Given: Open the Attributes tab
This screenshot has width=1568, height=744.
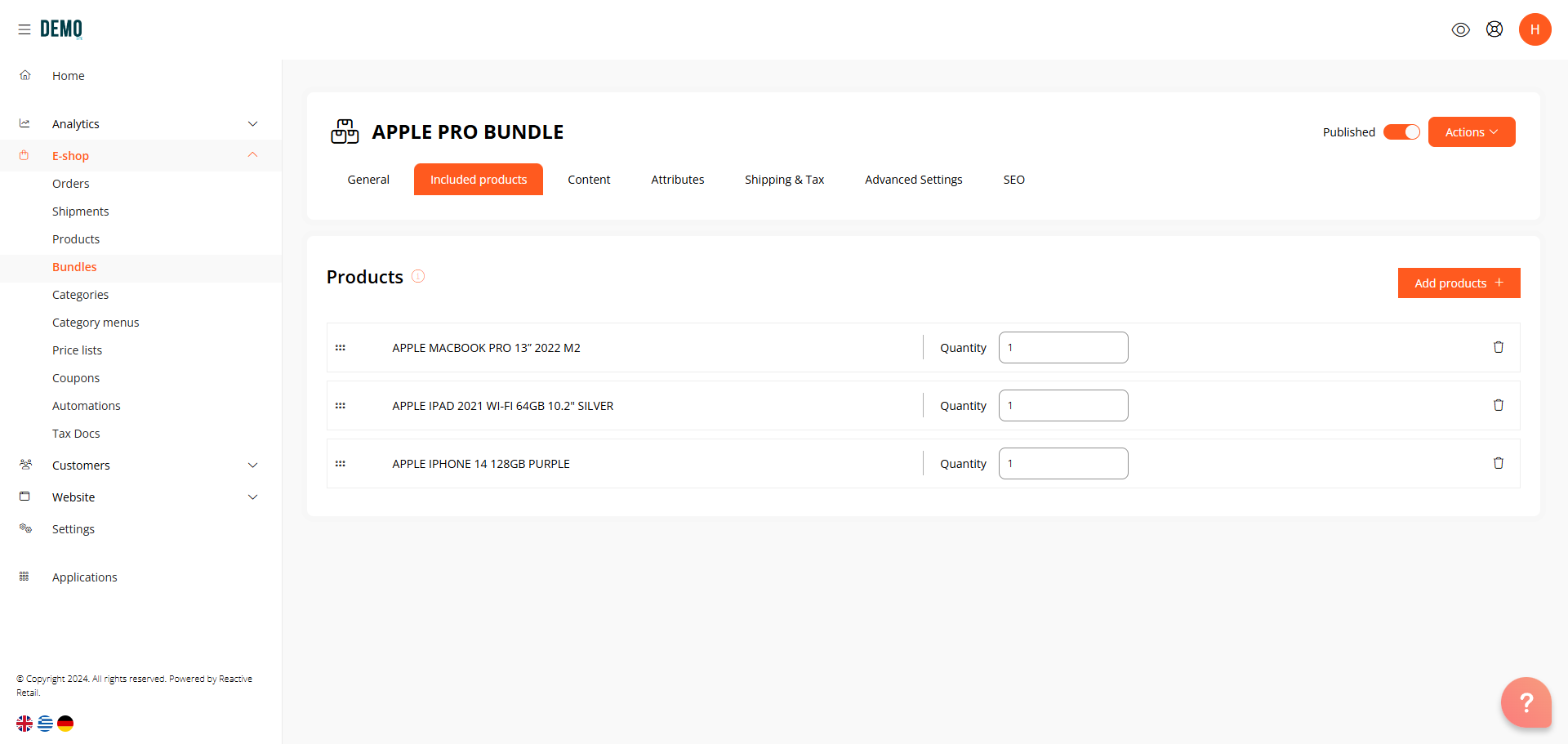Looking at the screenshot, I should (x=678, y=180).
